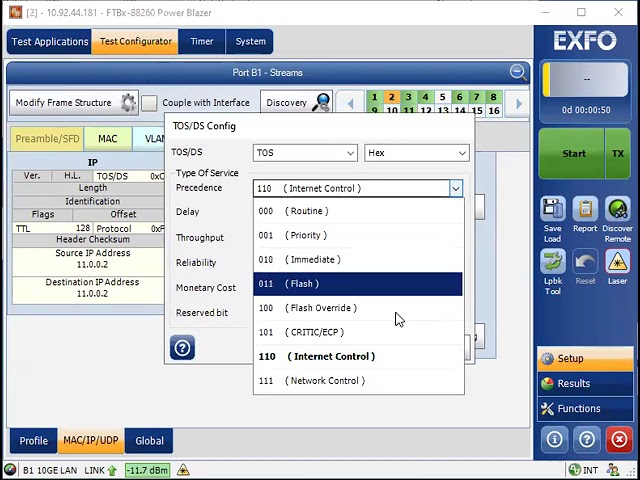Click the globe icon at status bar left

pyautogui.click(x=10, y=470)
